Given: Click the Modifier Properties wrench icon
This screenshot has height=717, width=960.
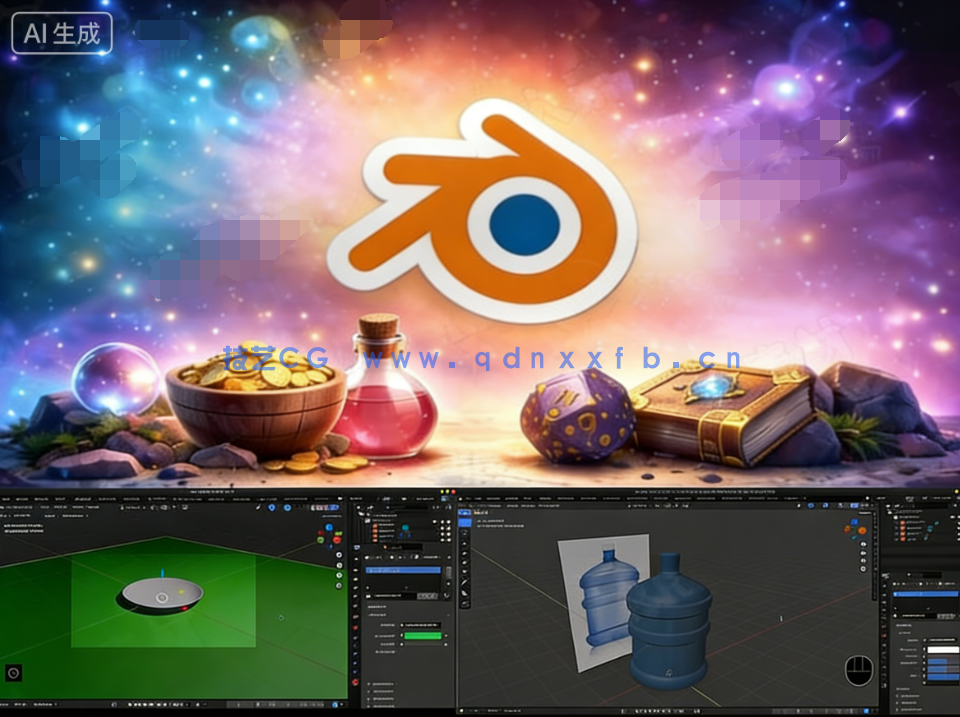Looking at the screenshot, I should point(356,608).
